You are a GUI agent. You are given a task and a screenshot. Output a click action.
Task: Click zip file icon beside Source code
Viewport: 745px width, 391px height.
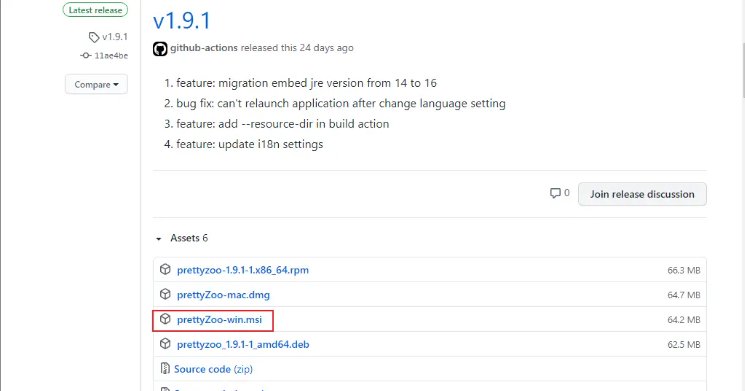pos(165,368)
